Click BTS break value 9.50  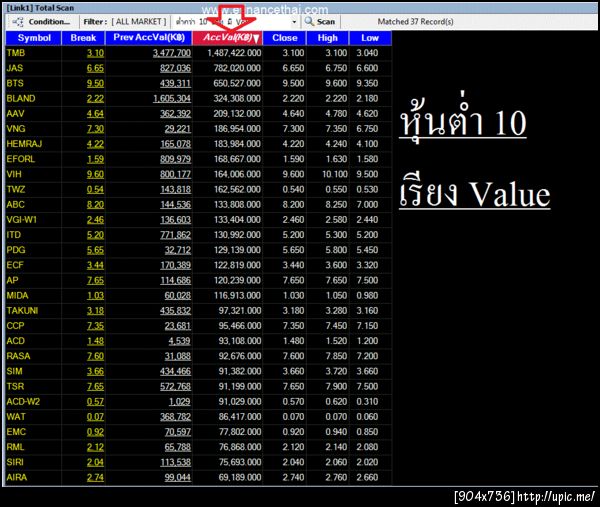95,83
